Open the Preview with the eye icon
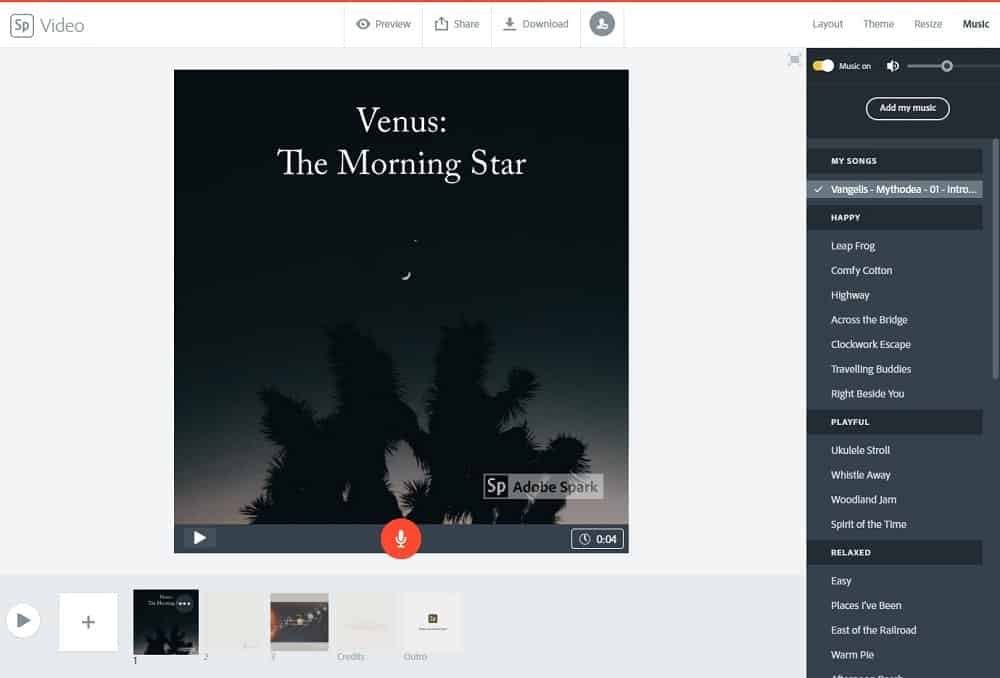 click(383, 23)
